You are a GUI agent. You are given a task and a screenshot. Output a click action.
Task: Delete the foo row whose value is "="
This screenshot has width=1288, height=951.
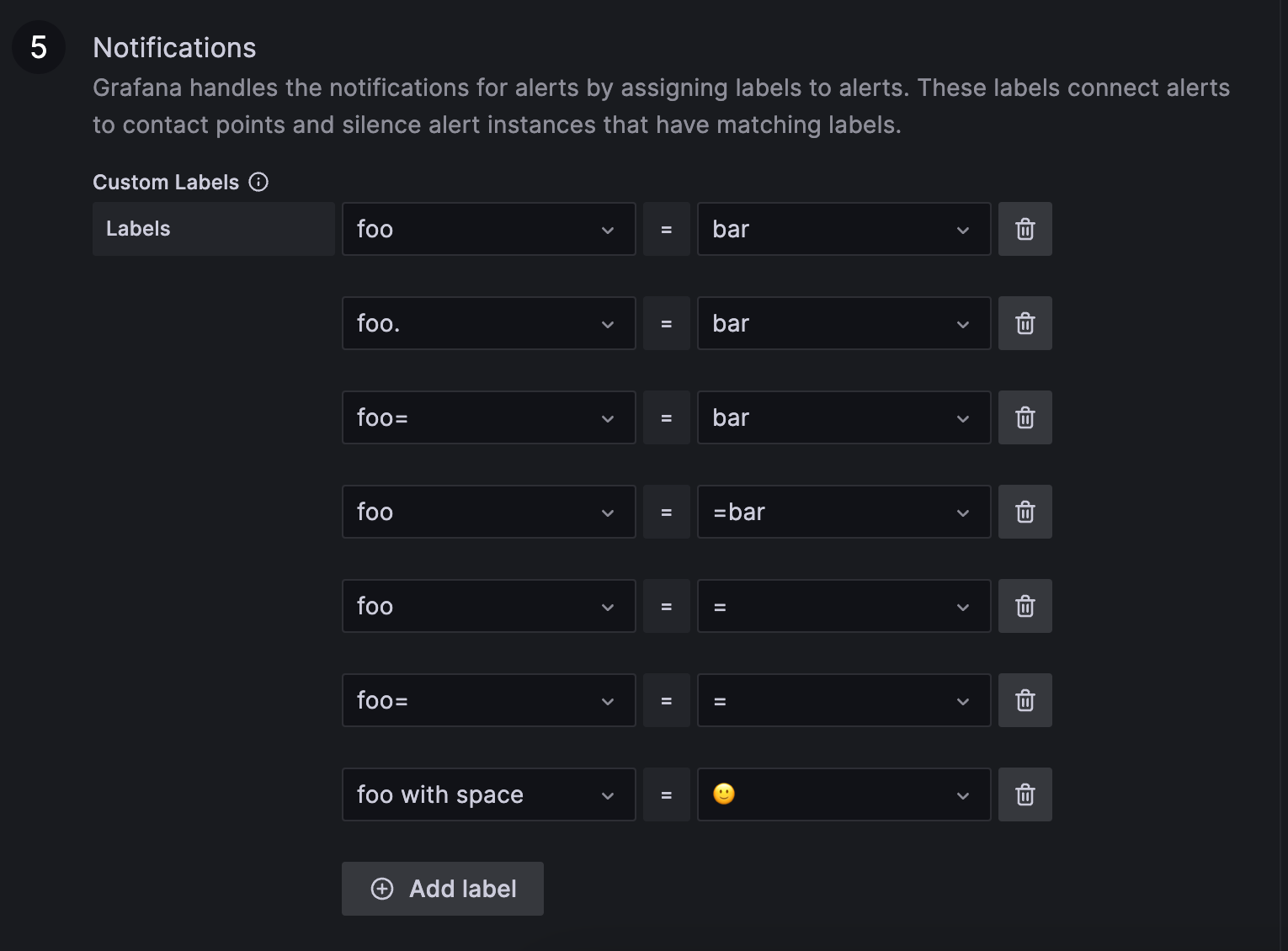click(1025, 605)
